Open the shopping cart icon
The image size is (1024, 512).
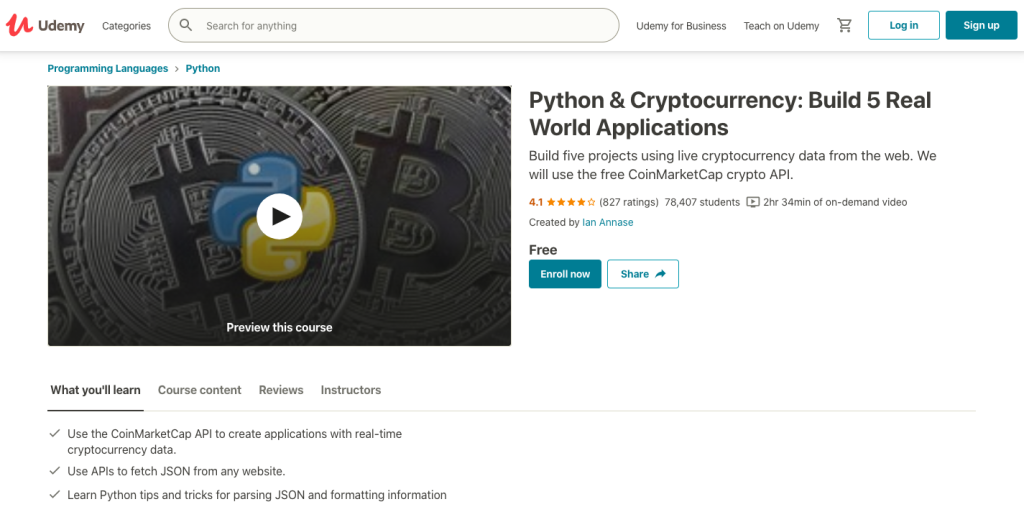coord(844,25)
